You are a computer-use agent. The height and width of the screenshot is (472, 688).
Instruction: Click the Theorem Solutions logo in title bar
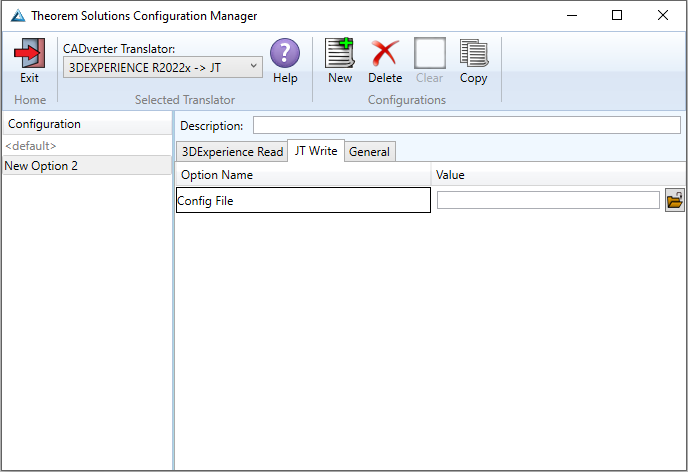click(x=18, y=16)
